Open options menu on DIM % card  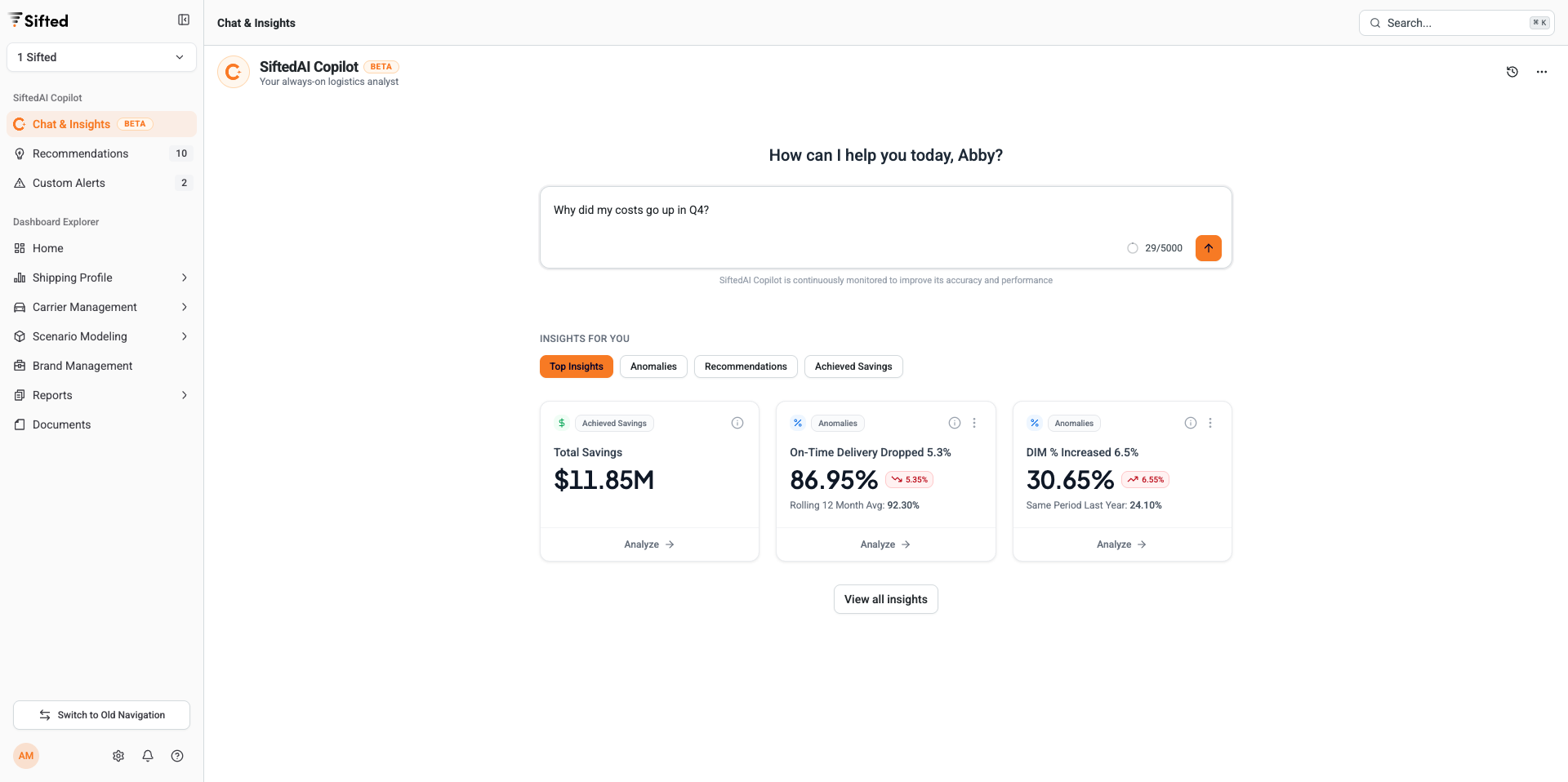[x=1210, y=423]
